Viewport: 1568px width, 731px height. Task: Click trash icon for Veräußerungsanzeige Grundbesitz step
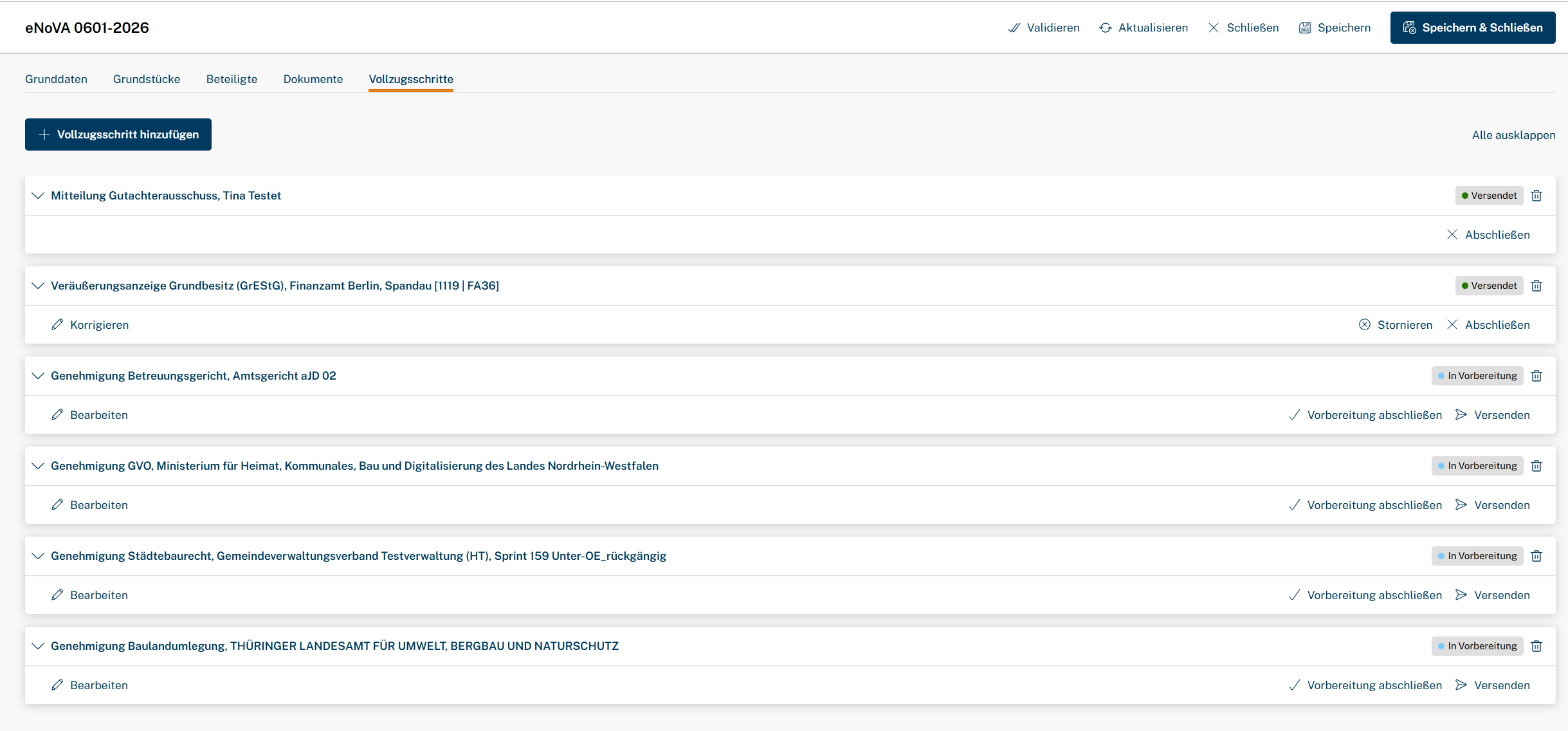click(1536, 286)
